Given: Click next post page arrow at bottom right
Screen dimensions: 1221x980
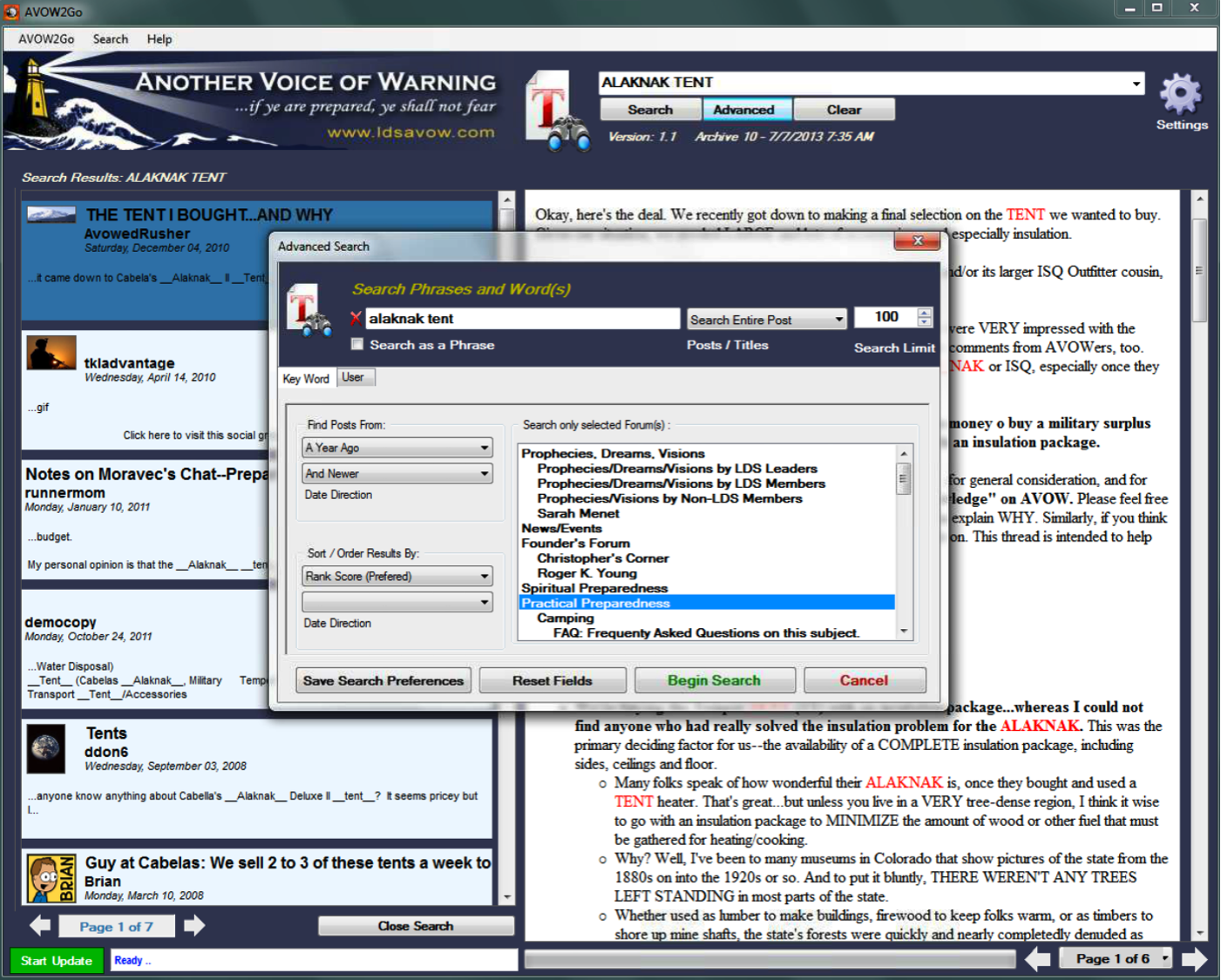Looking at the screenshot, I should click(1194, 959).
